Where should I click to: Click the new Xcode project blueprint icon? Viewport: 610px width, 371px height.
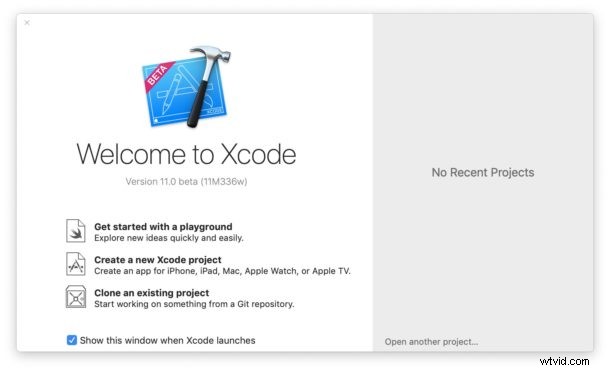pyautogui.click(x=76, y=264)
